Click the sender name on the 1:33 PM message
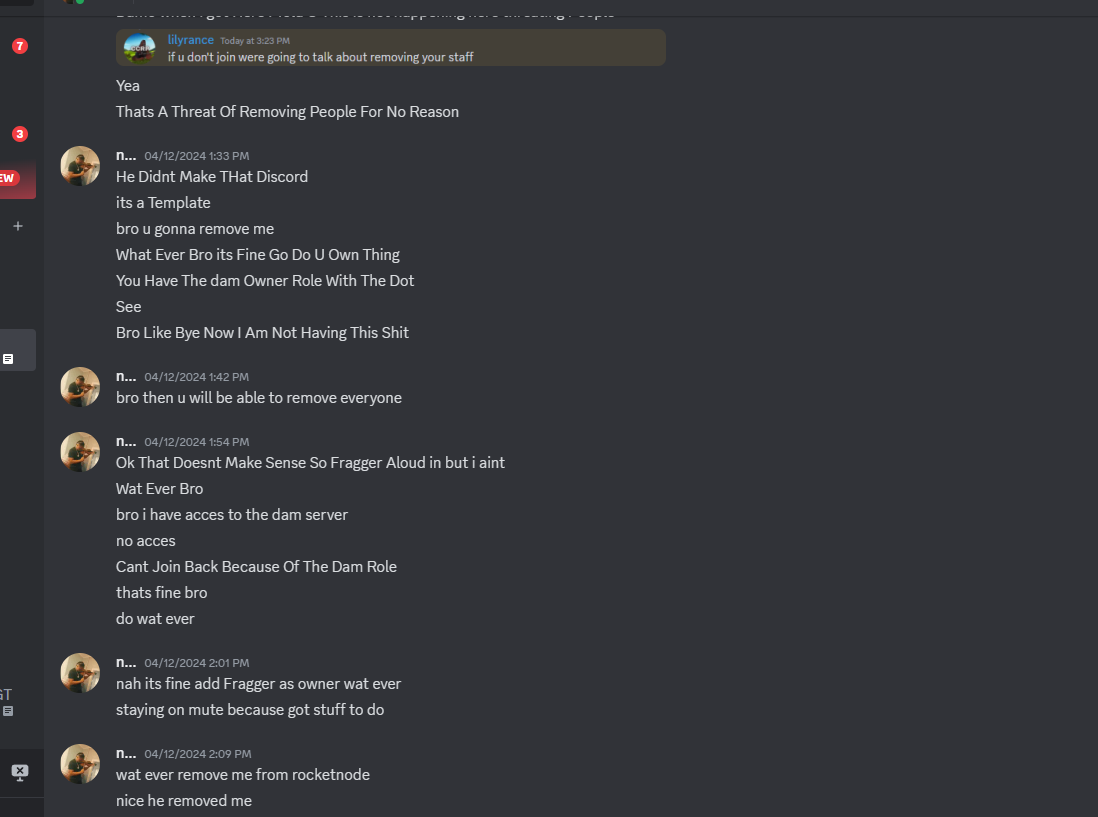The width and height of the screenshot is (1098, 817). point(126,155)
